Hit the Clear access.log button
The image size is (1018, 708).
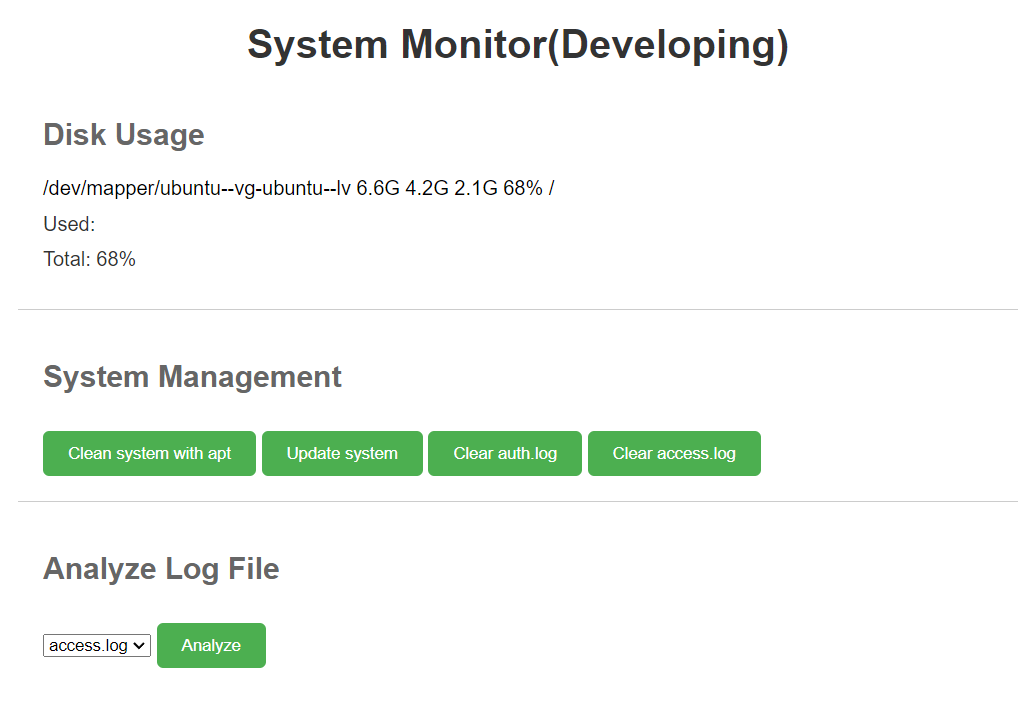(x=674, y=453)
